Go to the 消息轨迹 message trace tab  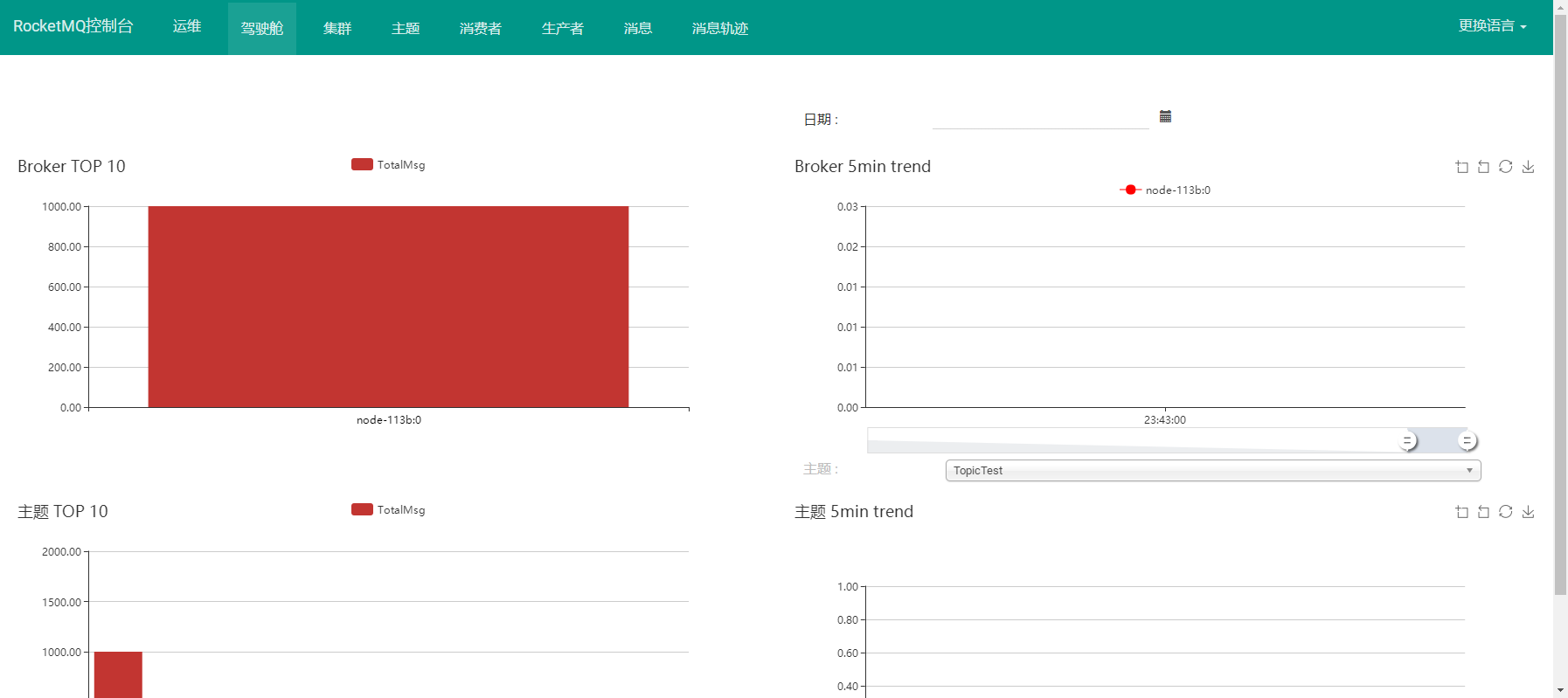(720, 28)
